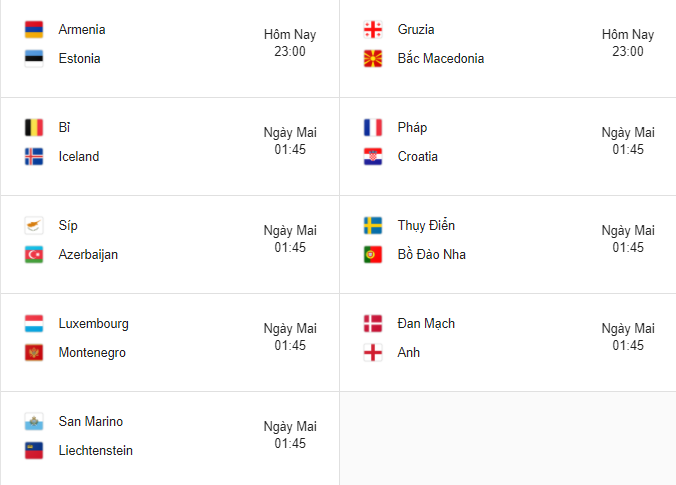Select the Croatia flag icon
This screenshot has width=676, height=485.
(373, 156)
